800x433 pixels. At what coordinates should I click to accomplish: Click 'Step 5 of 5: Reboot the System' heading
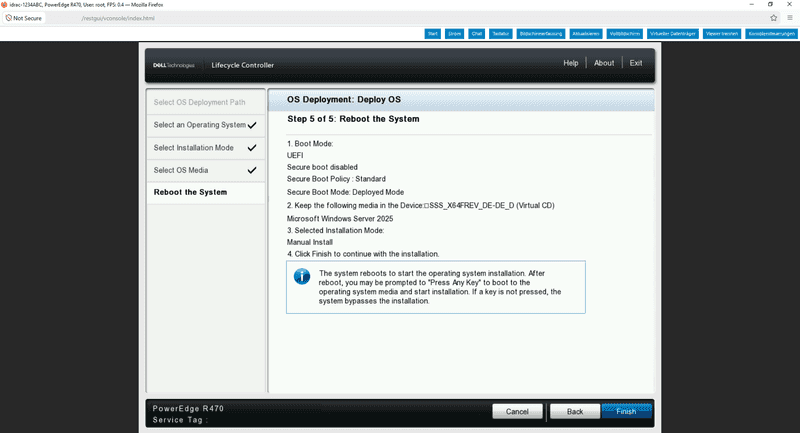click(x=353, y=119)
